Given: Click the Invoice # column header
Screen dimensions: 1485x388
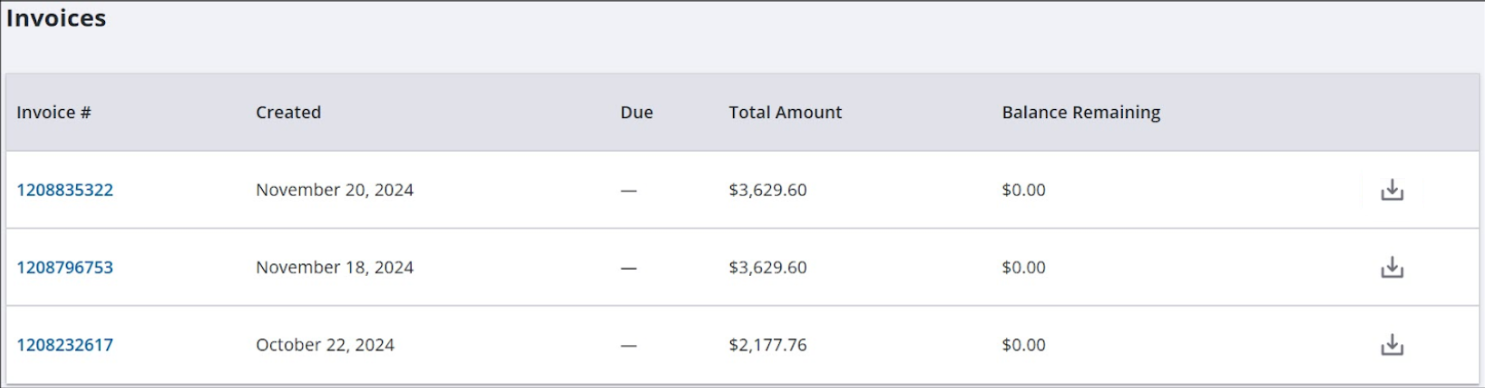Looking at the screenshot, I should [x=54, y=112].
